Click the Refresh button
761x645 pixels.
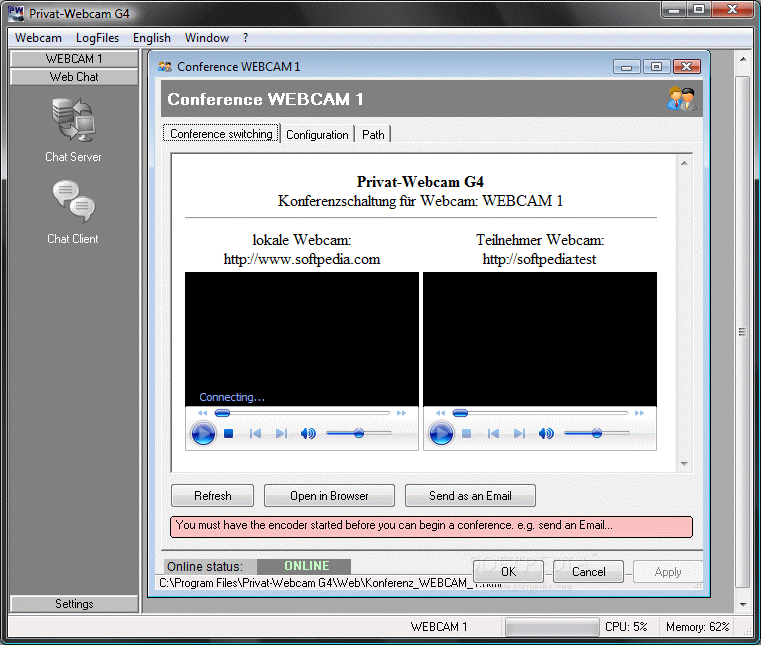pyautogui.click(x=213, y=496)
